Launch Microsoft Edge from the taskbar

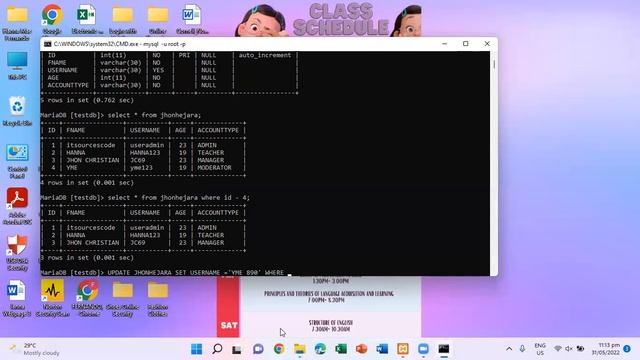tap(320, 349)
